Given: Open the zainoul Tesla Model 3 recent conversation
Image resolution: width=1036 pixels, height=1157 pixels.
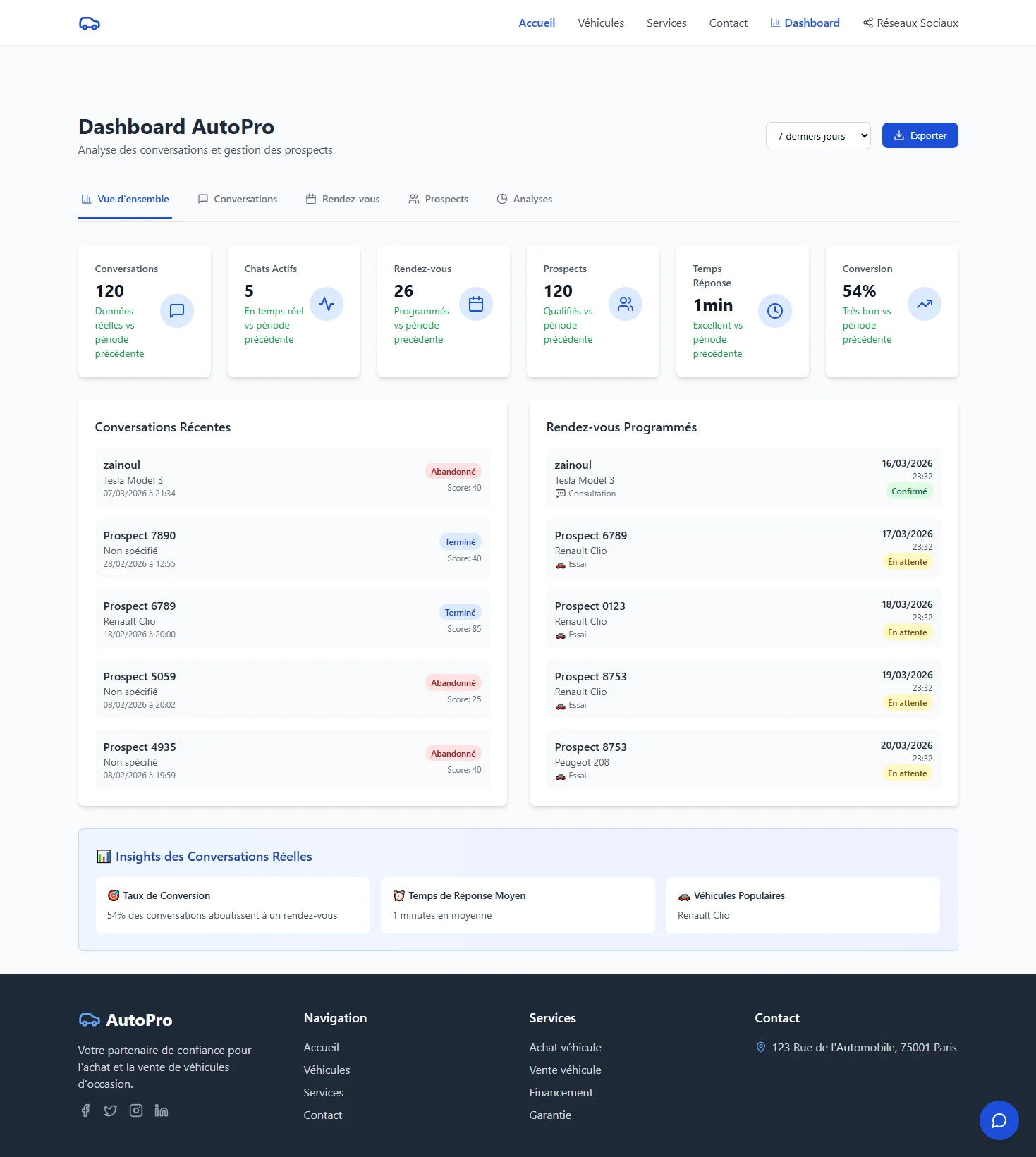Looking at the screenshot, I should pyautogui.click(x=293, y=477).
